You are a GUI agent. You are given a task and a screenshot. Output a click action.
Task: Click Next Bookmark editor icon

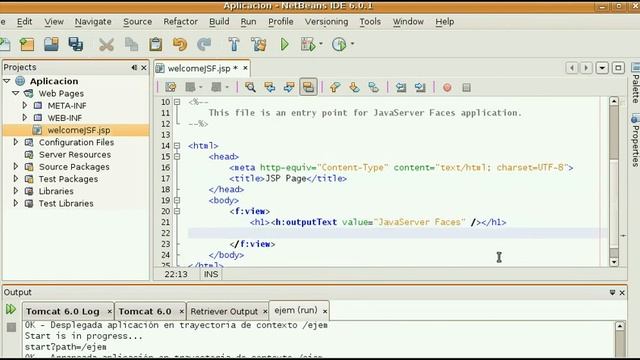pos(354,87)
